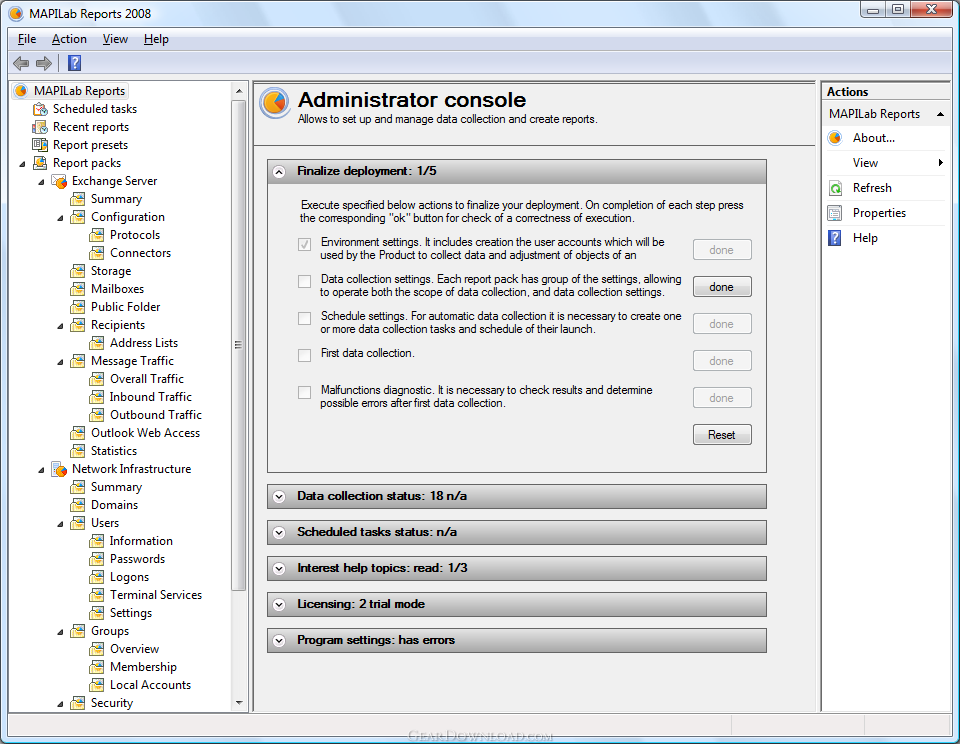The width and height of the screenshot is (960, 744).
Task: Click the Statistics folder icon
Action: pos(78,451)
